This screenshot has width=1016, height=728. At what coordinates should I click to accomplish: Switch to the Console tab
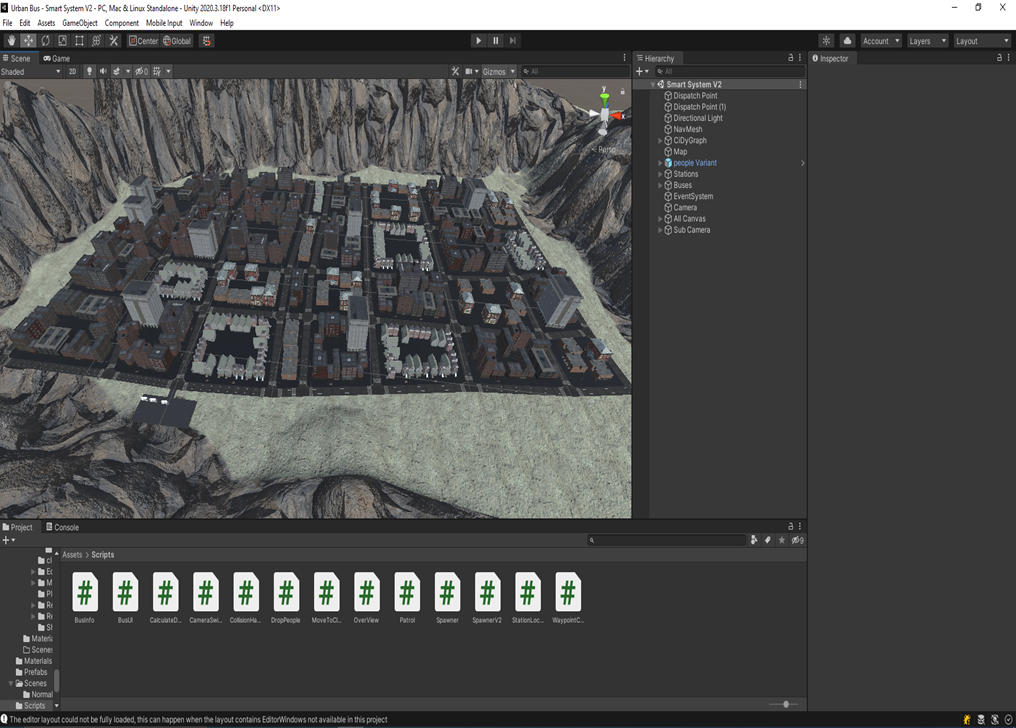61,527
